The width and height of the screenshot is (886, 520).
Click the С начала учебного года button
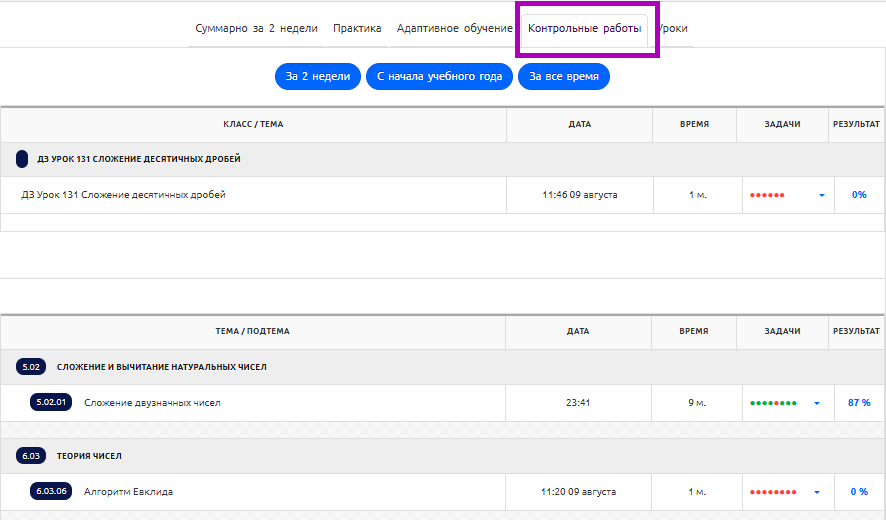tap(439, 76)
